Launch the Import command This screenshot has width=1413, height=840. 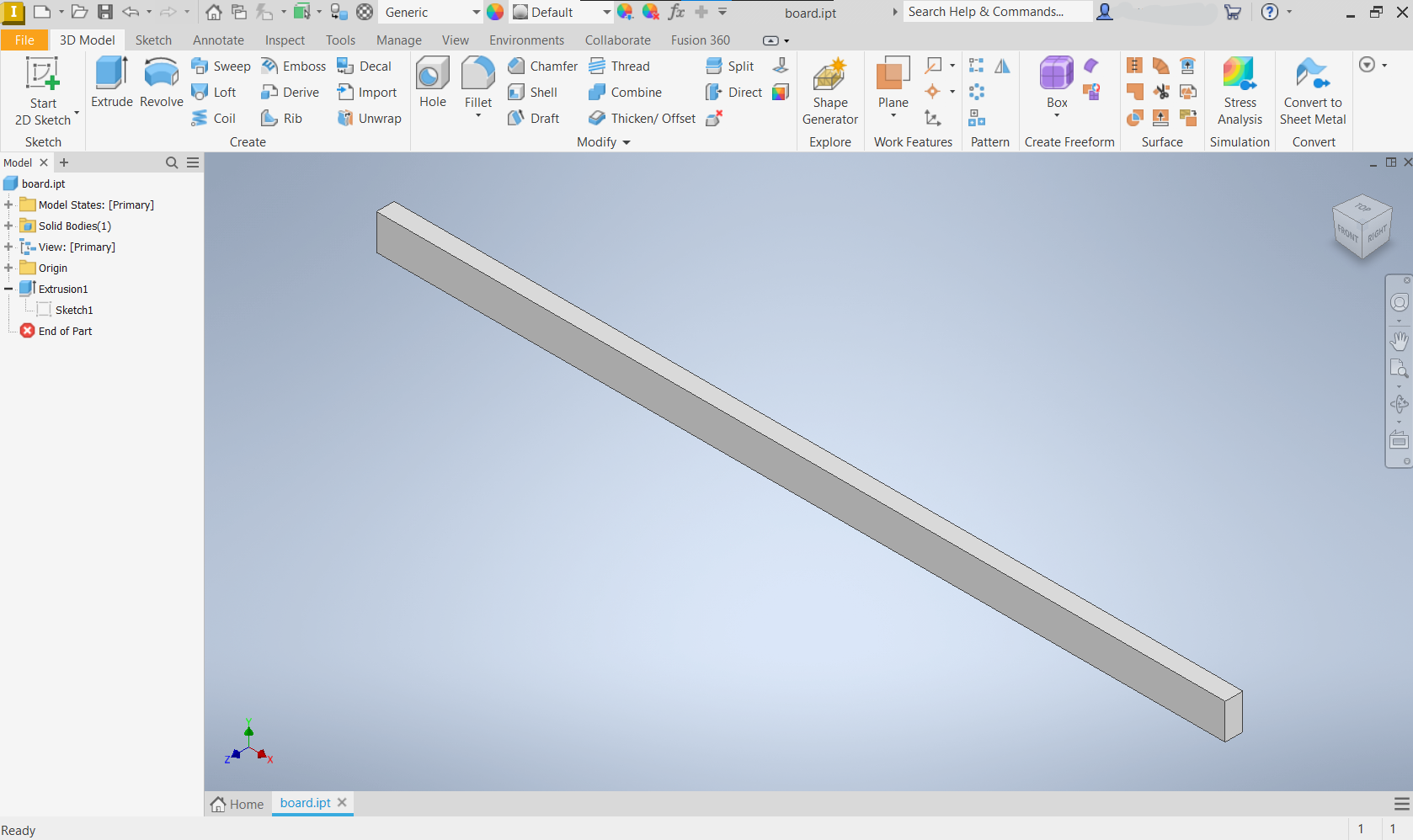point(366,93)
